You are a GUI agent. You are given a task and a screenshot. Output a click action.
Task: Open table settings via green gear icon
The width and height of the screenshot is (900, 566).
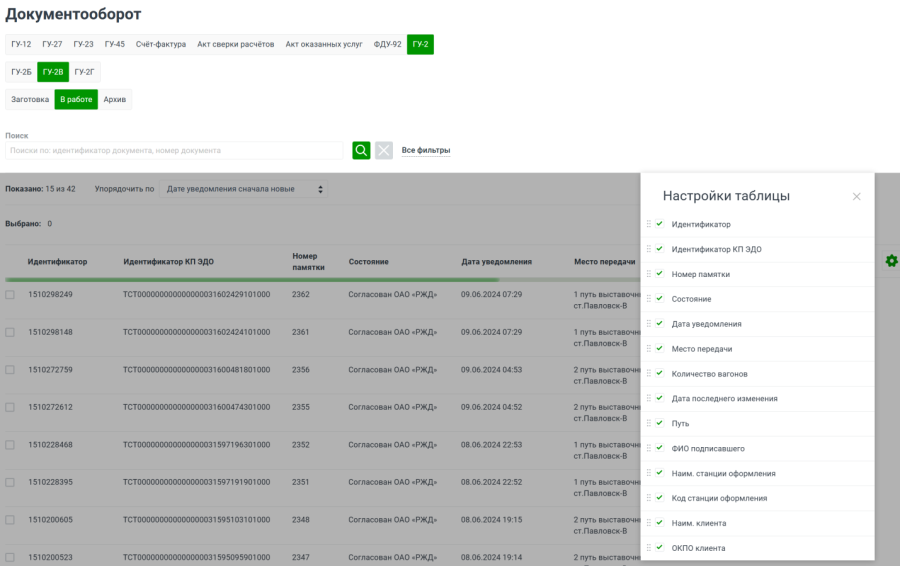point(891,261)
